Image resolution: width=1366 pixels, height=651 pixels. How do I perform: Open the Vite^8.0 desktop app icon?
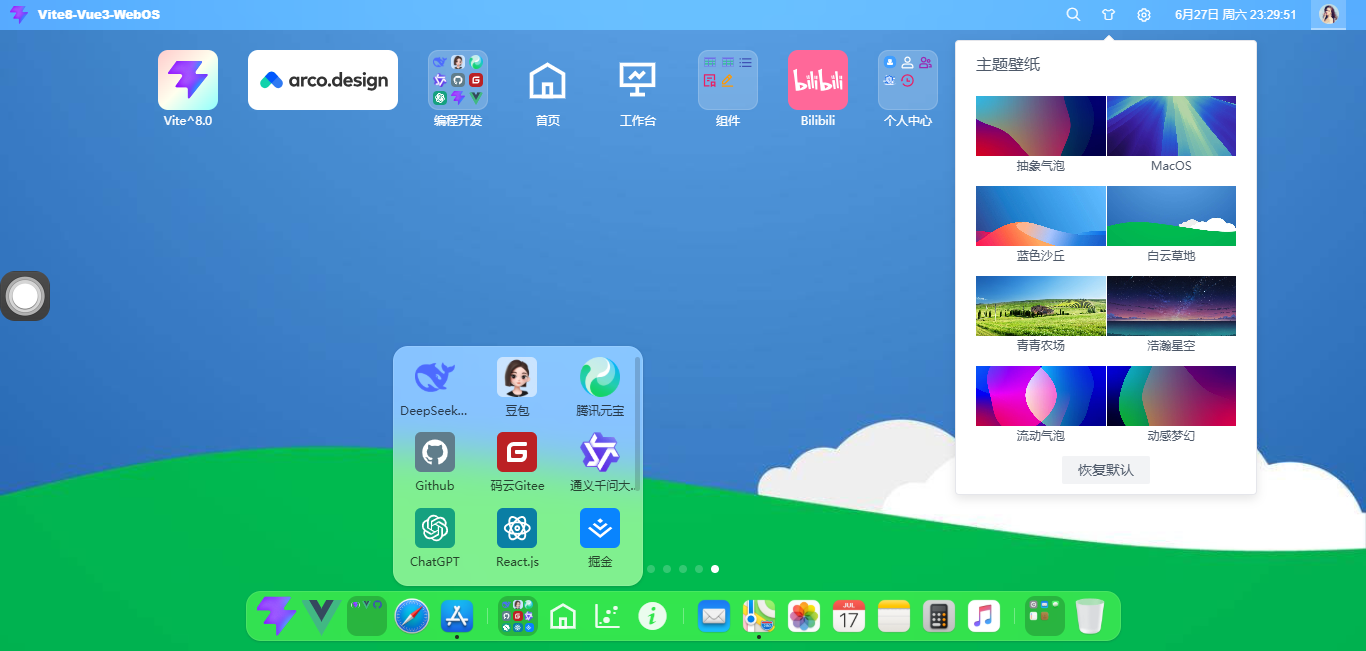point(188,80)
